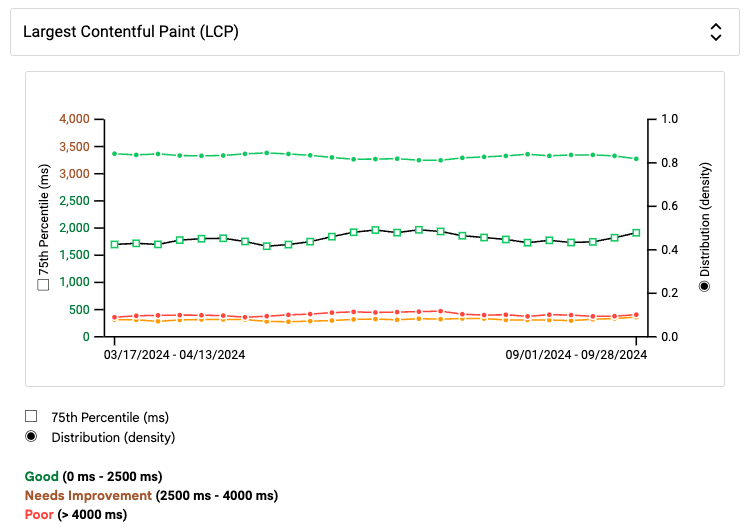The height and width of the screenshot is (529, 753).
Task: Check the 75th Percentile (ms) checkbox below chart
Action: coord(31,416)
